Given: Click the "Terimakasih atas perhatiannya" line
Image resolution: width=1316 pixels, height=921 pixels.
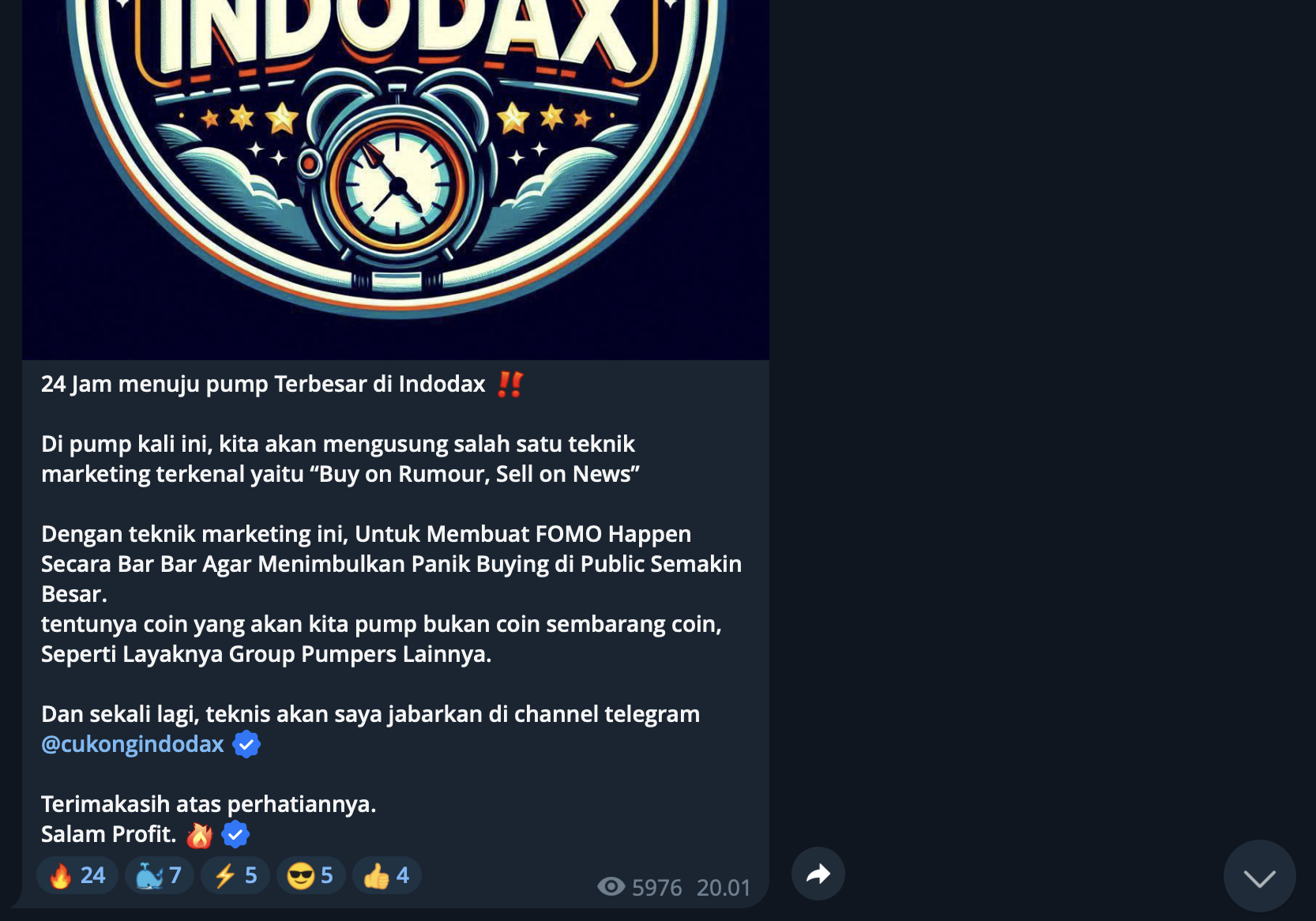Looking at the screenshot, I should (x=209, y=804).
